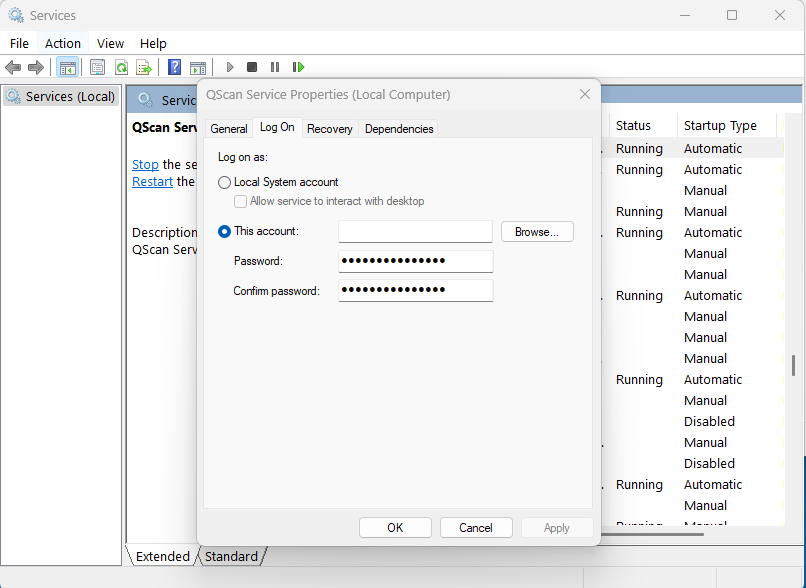Click the Forward arrow toolbar icon
The image size is (806, 588).
pos(35,67)
